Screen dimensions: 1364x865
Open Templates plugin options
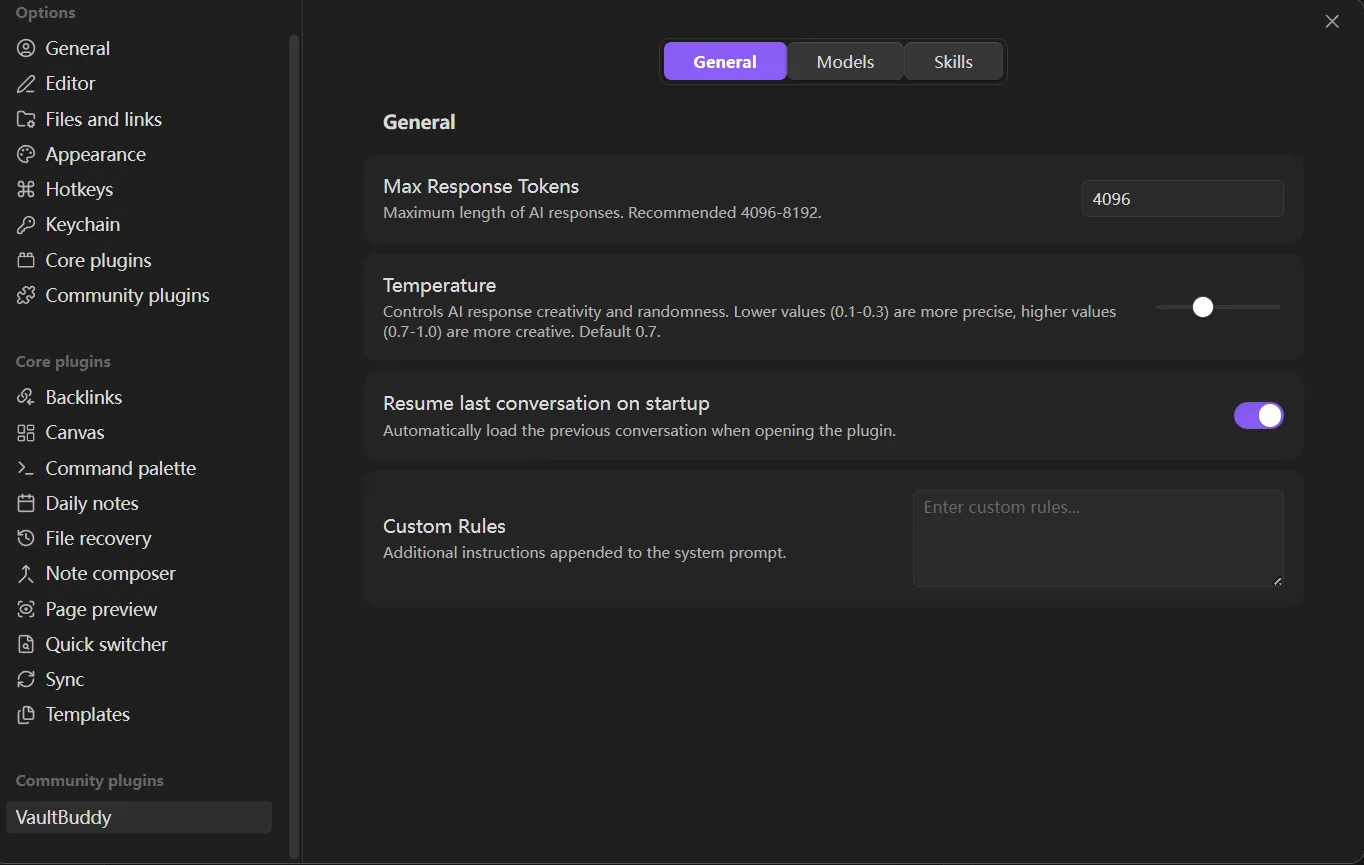coord(138,714)
